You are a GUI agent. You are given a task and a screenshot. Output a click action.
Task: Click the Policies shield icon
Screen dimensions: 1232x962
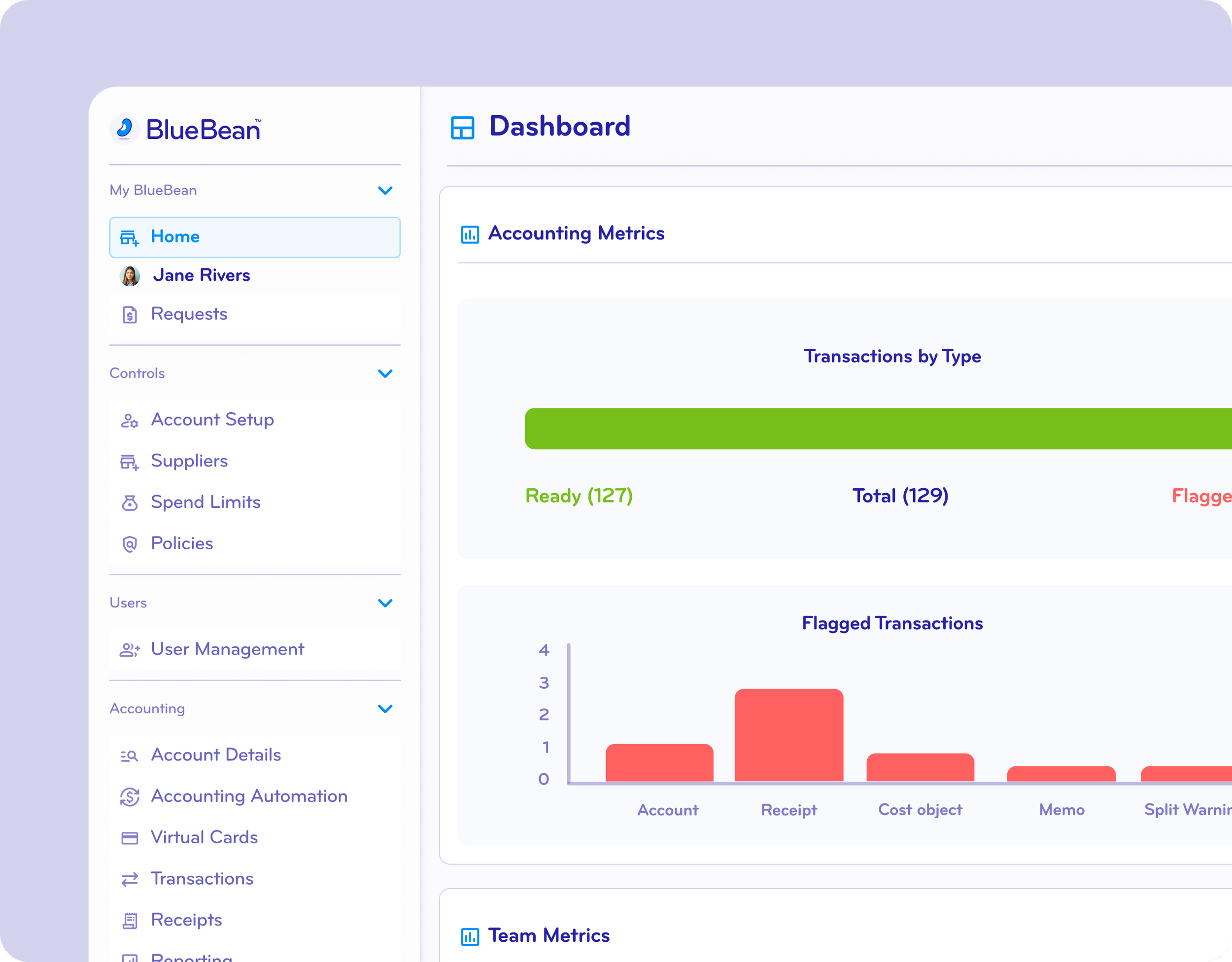pos(130,544)
